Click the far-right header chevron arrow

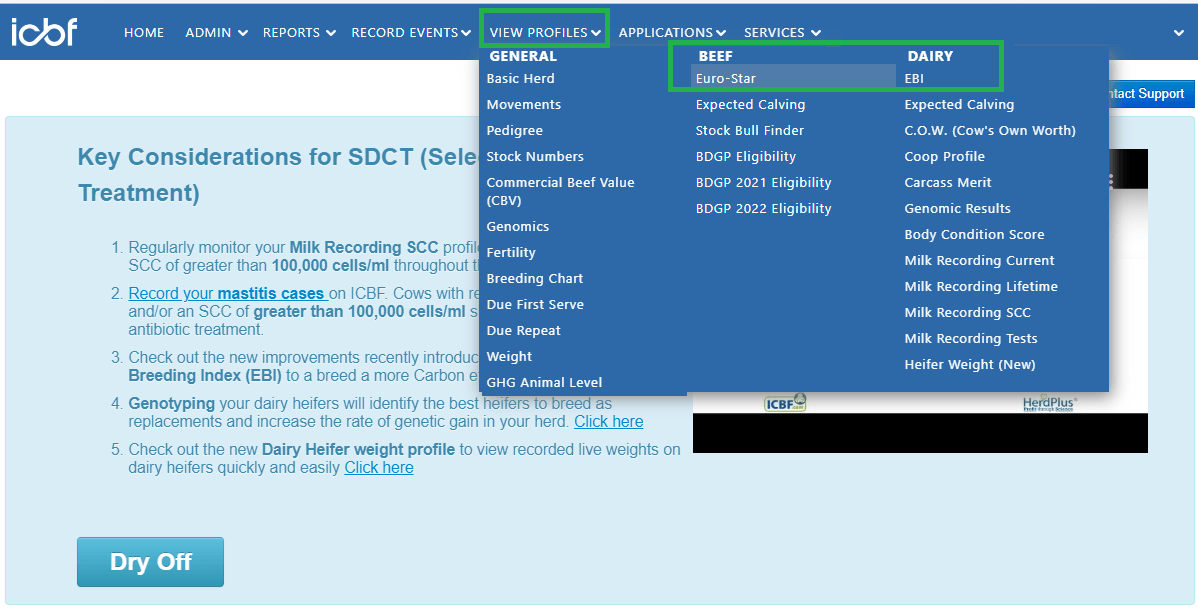point(1178,33)
